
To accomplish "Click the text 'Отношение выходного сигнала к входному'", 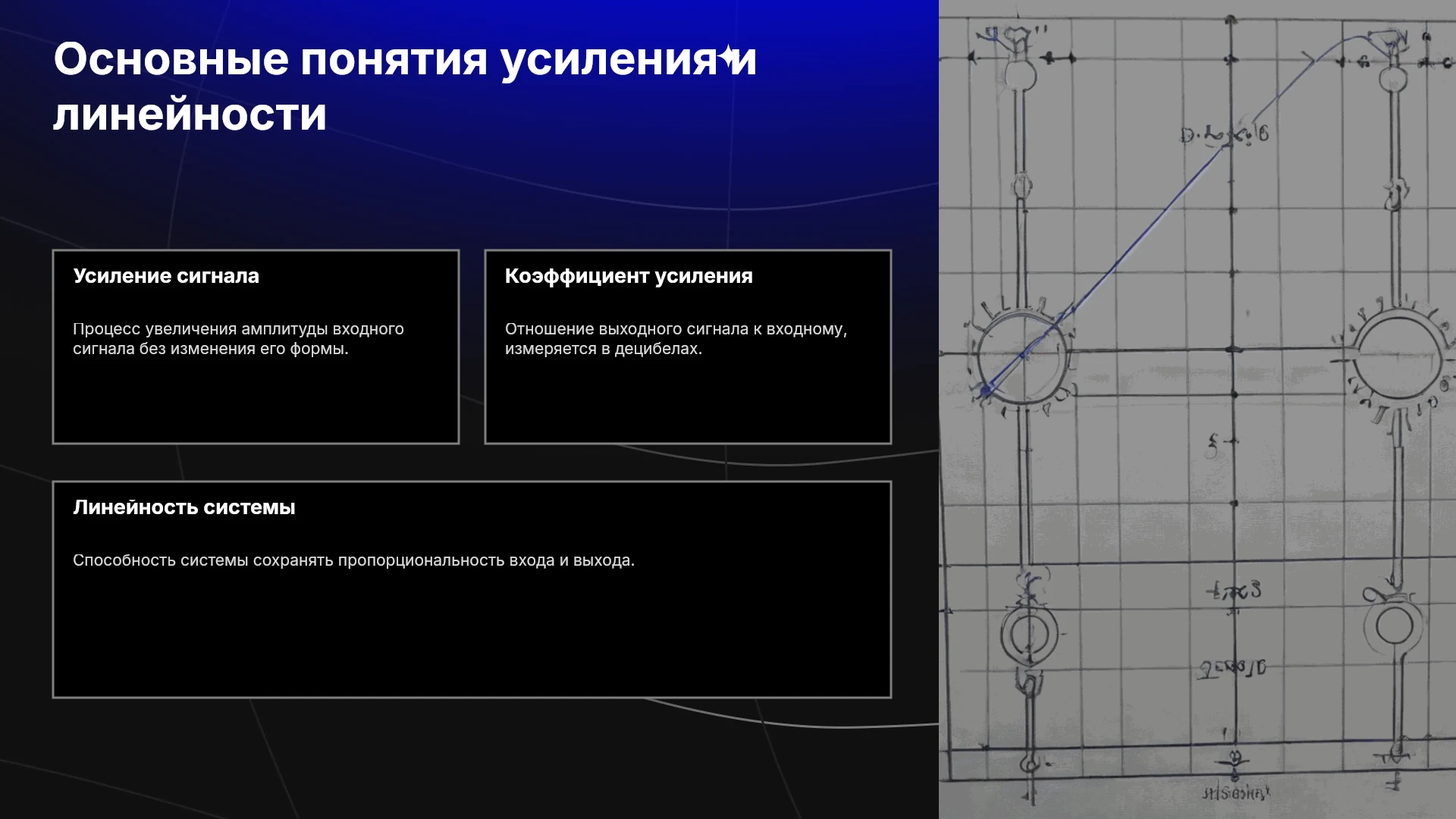I will 674,329.
